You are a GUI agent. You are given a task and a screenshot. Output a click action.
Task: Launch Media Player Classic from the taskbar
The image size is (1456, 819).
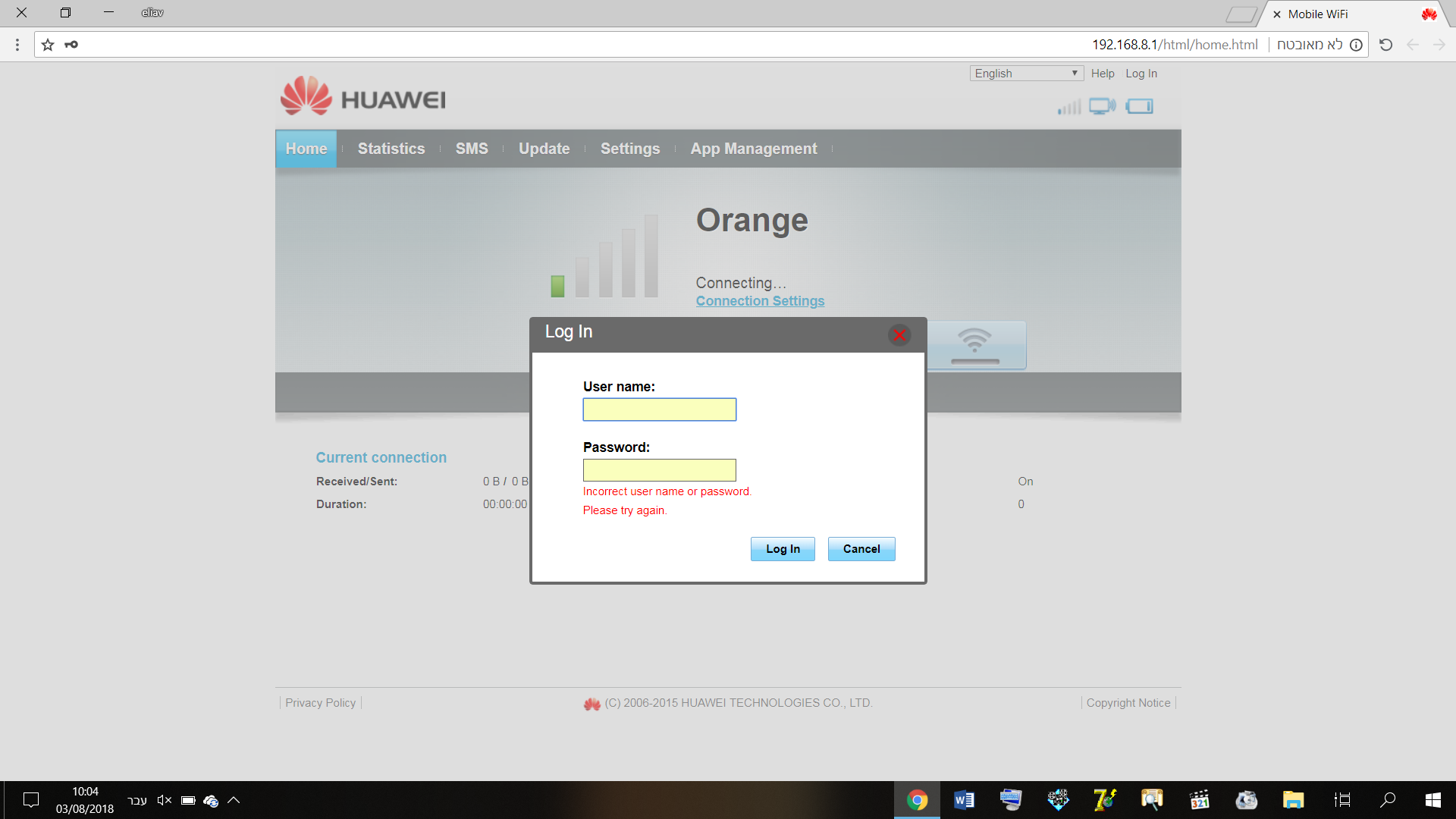tap(1199, 800)
